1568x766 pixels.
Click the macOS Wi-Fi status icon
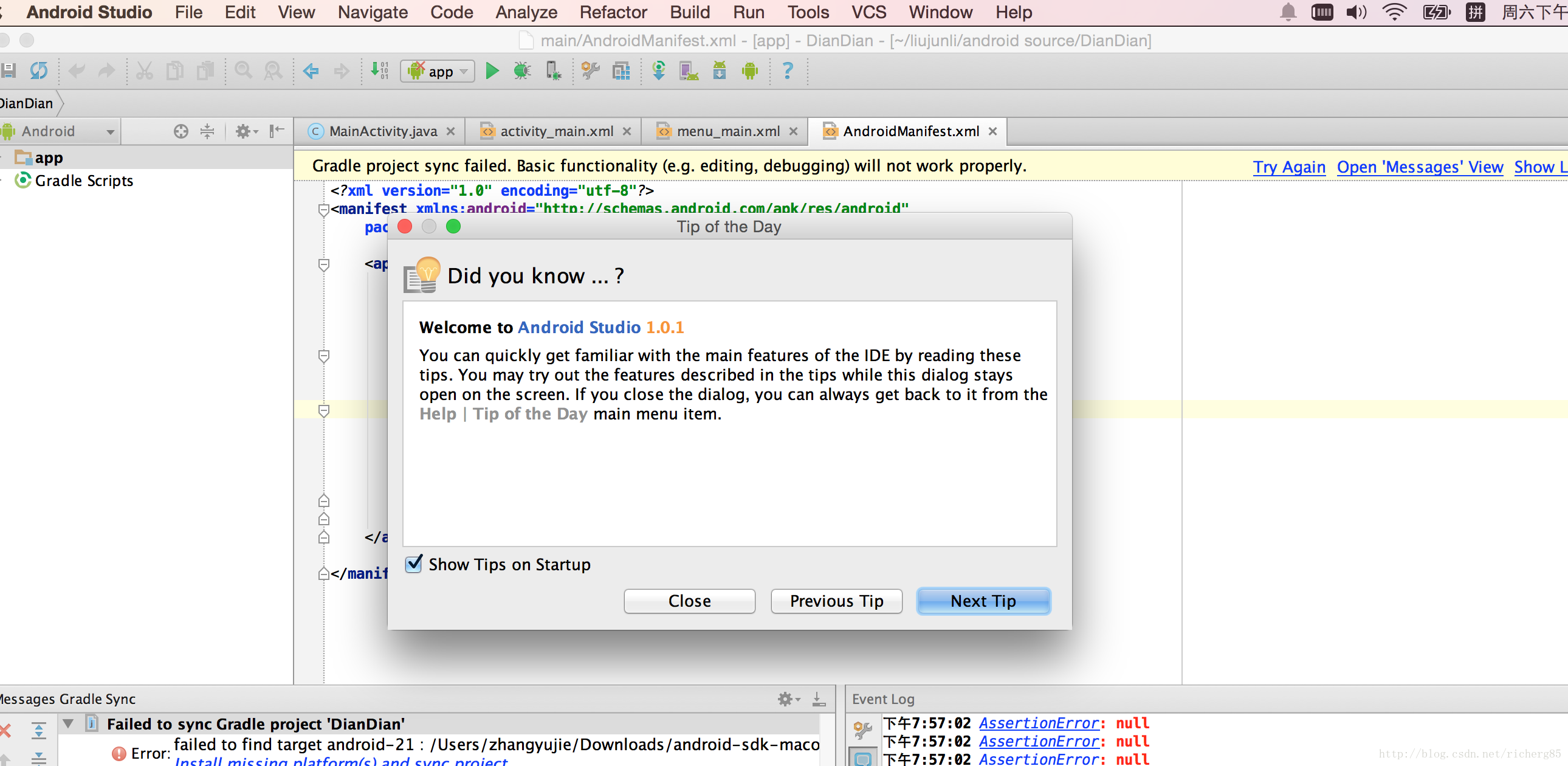click(x=1395, y=12)
